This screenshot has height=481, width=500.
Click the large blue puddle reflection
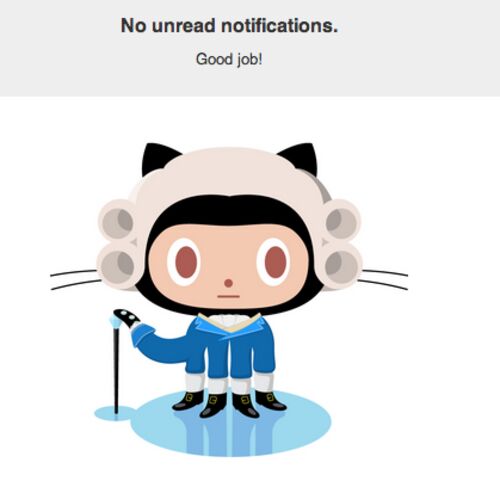pyautogui.click(x=230, y=425)
